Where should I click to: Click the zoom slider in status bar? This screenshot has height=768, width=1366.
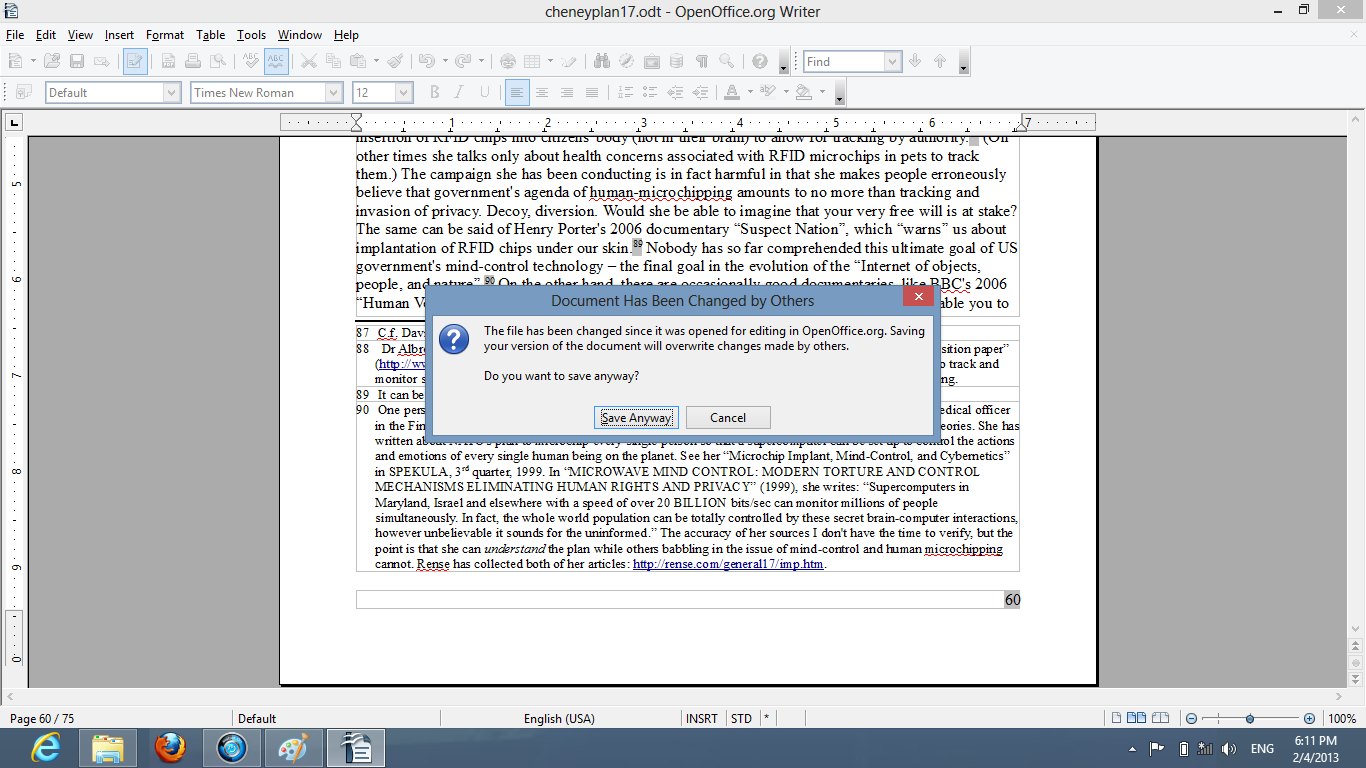tap(1250, 719)
